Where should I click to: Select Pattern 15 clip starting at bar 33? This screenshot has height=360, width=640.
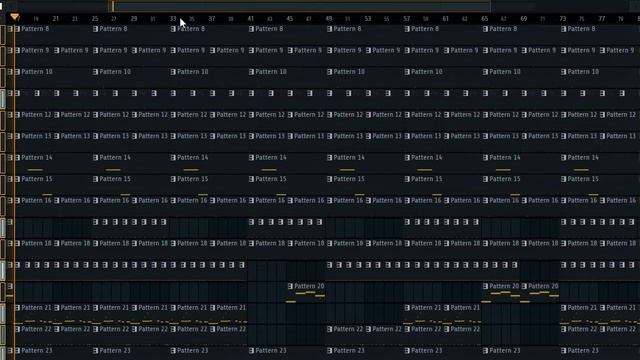209,185
